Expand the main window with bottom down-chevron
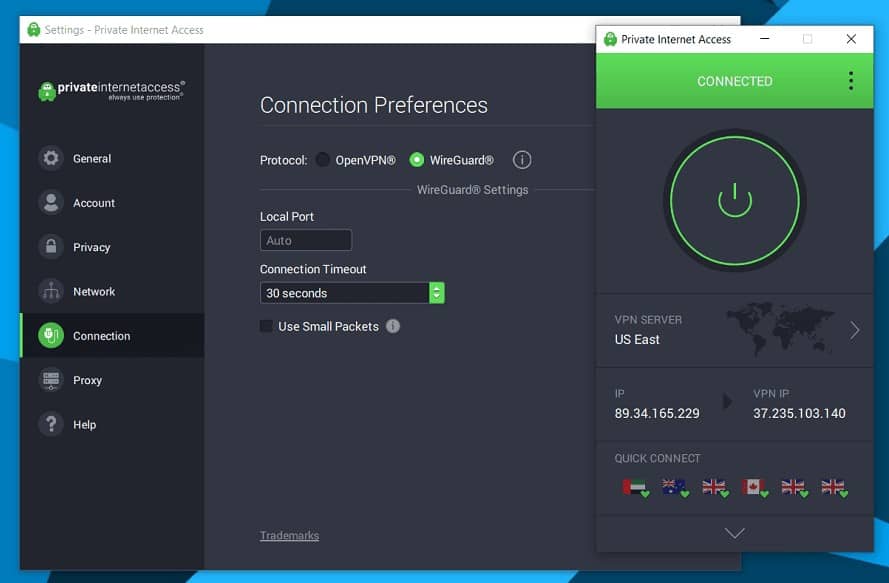This screenshot has width=889, height=583. click(735, 533)
